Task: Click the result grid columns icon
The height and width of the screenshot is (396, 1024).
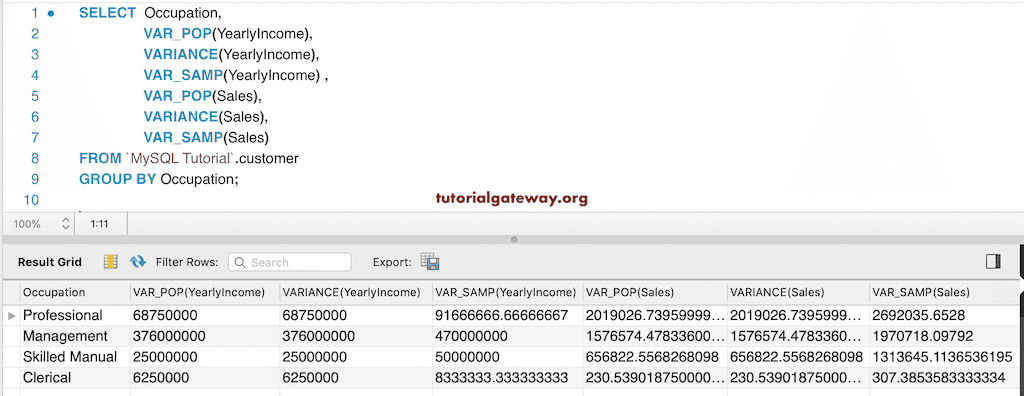Action: click(110, 262)
